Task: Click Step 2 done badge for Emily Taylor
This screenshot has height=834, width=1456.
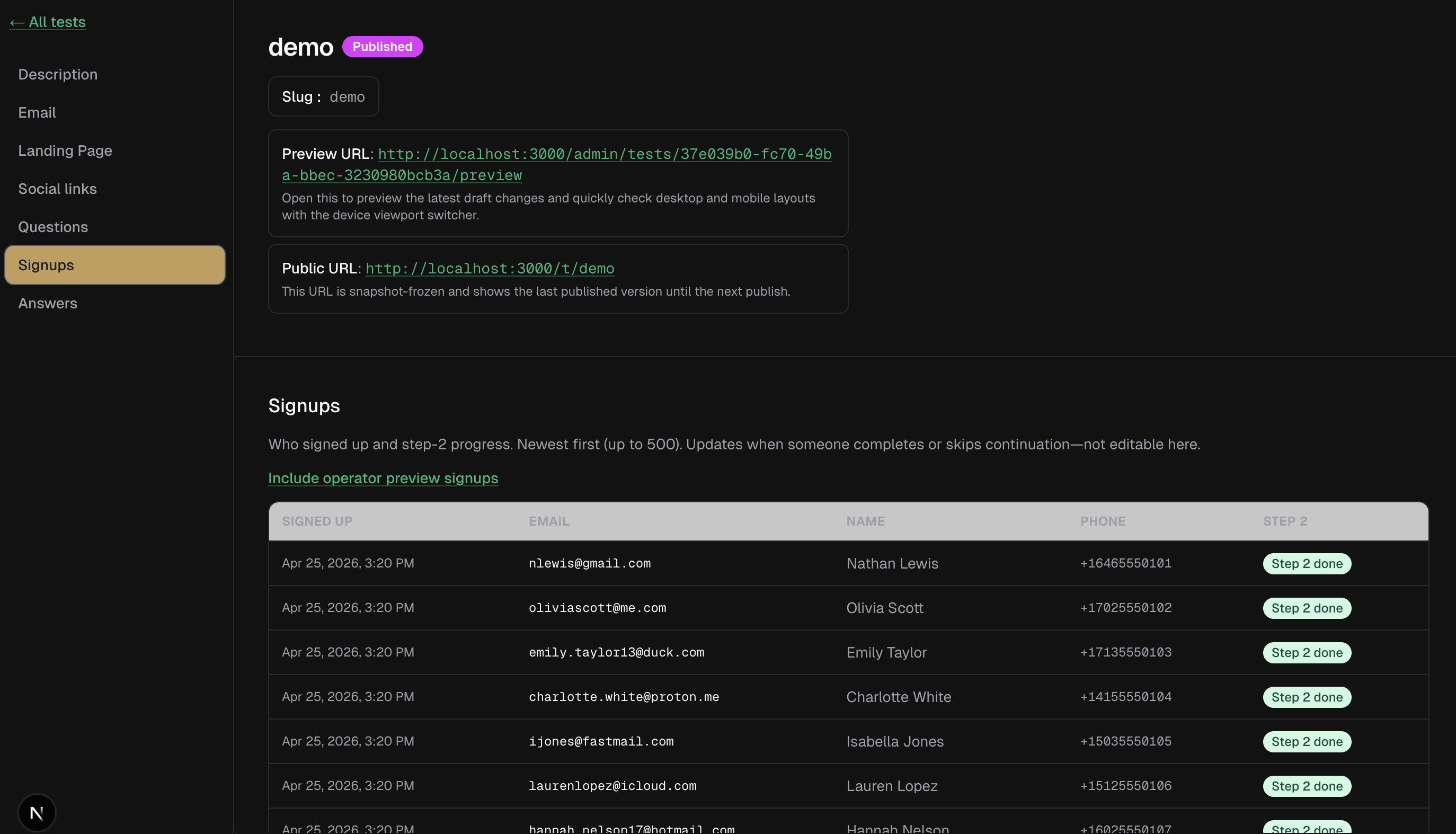Action: point(1307,652)
